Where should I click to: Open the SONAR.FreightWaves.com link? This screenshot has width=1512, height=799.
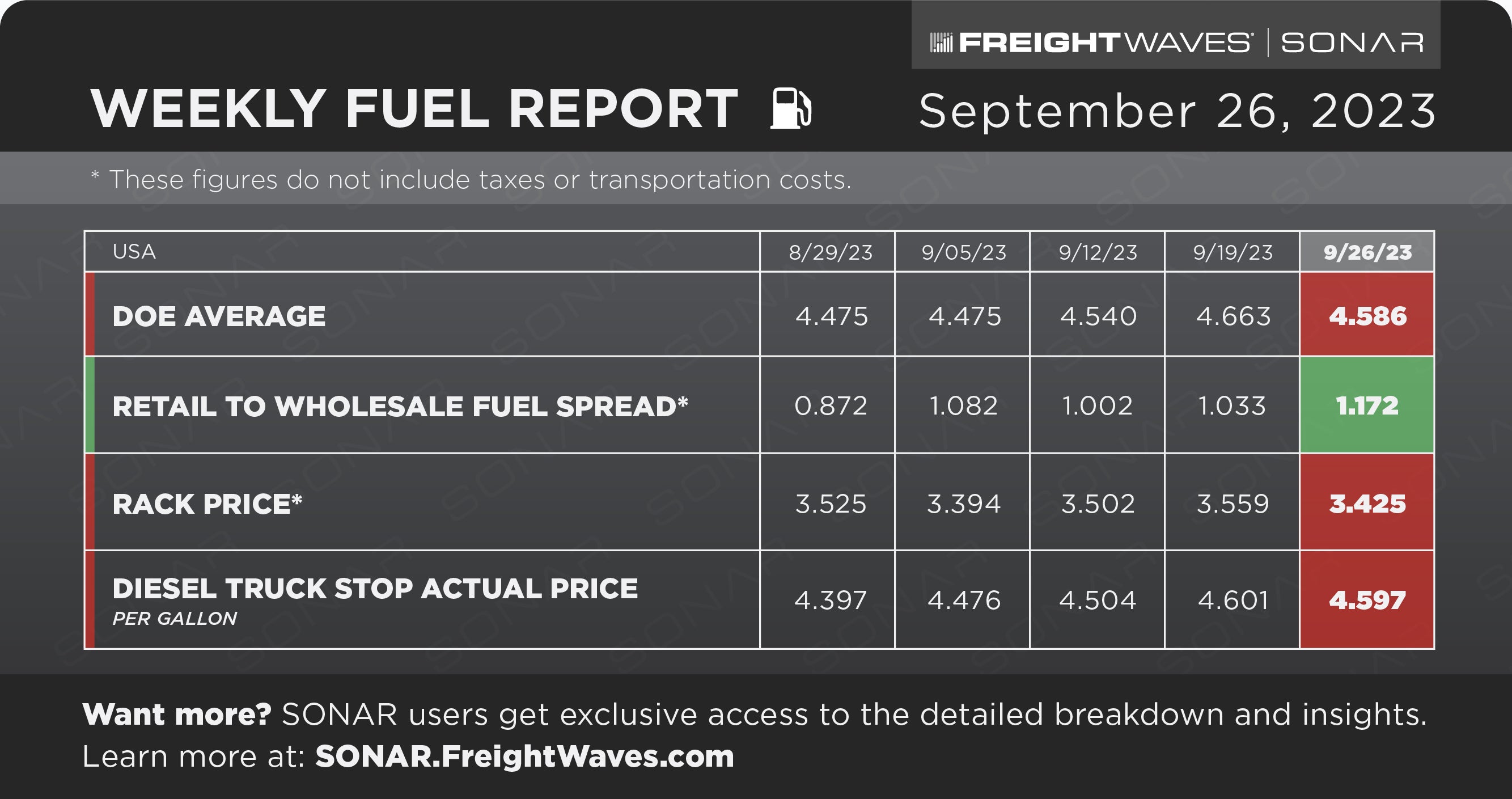click(x=525, y=756)
